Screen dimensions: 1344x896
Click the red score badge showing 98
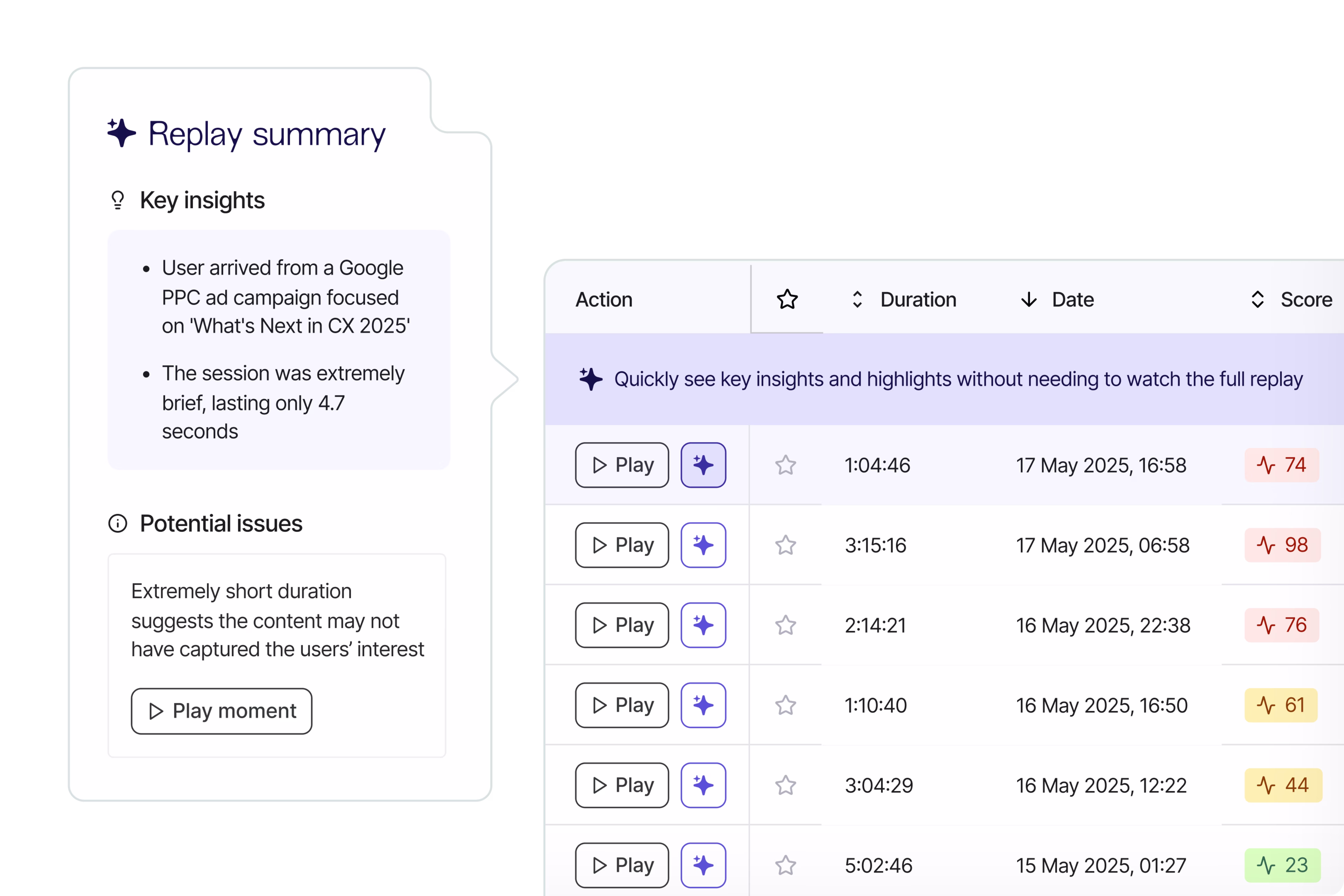click(x=1282, y=545)
